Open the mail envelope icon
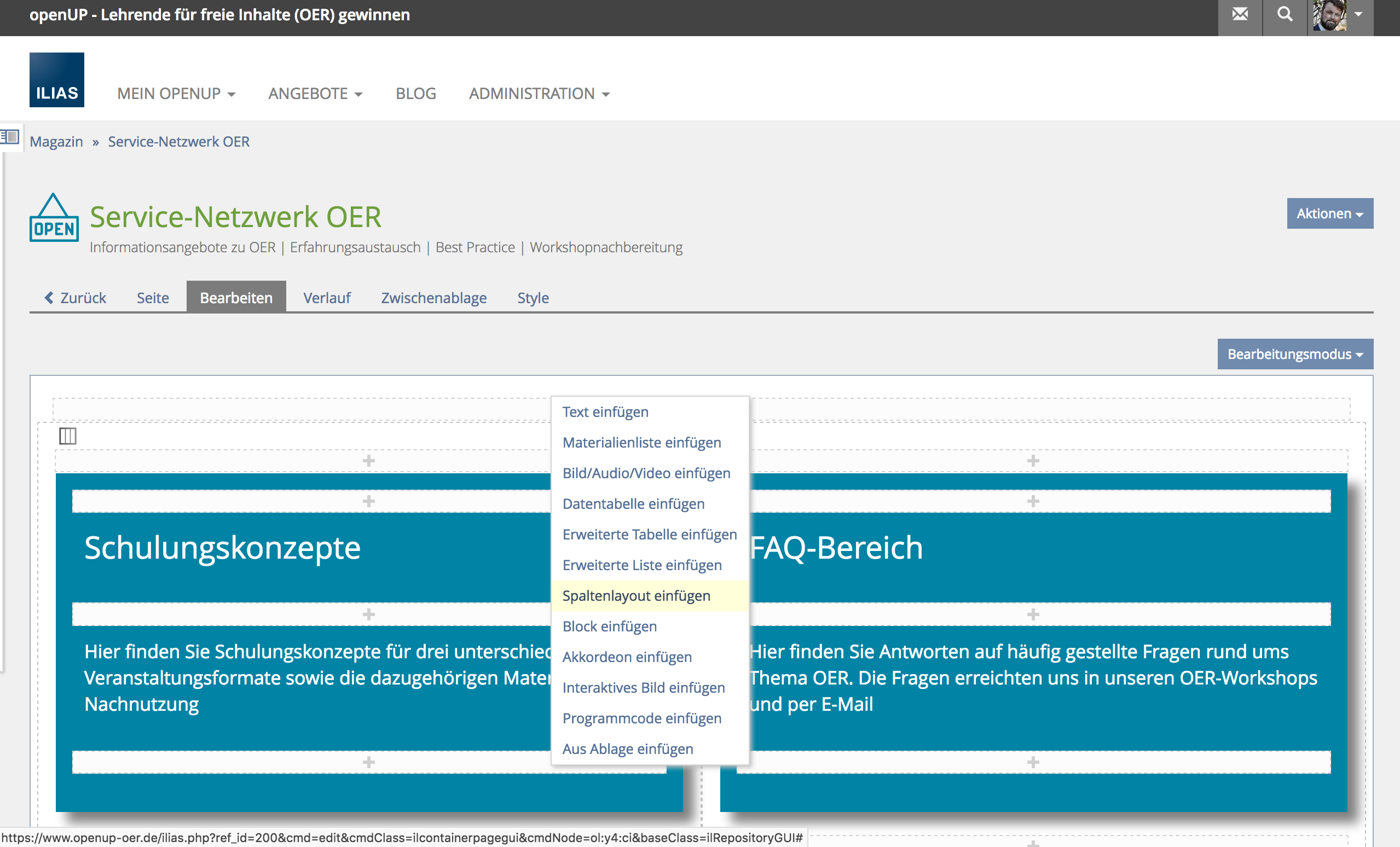 pyautogui.click(x=1240, y=15)
